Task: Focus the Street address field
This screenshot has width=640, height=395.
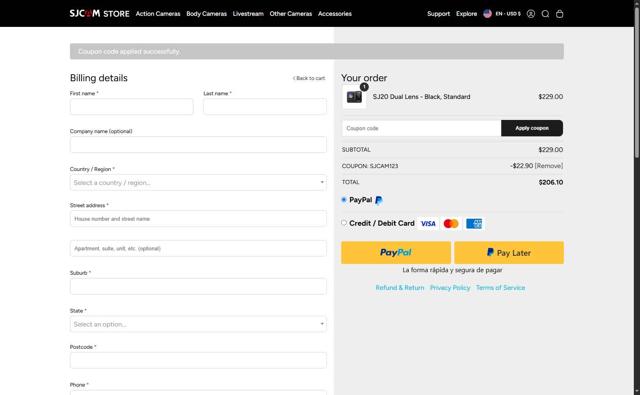Action: pyautogui.click(x=198, y=219)
